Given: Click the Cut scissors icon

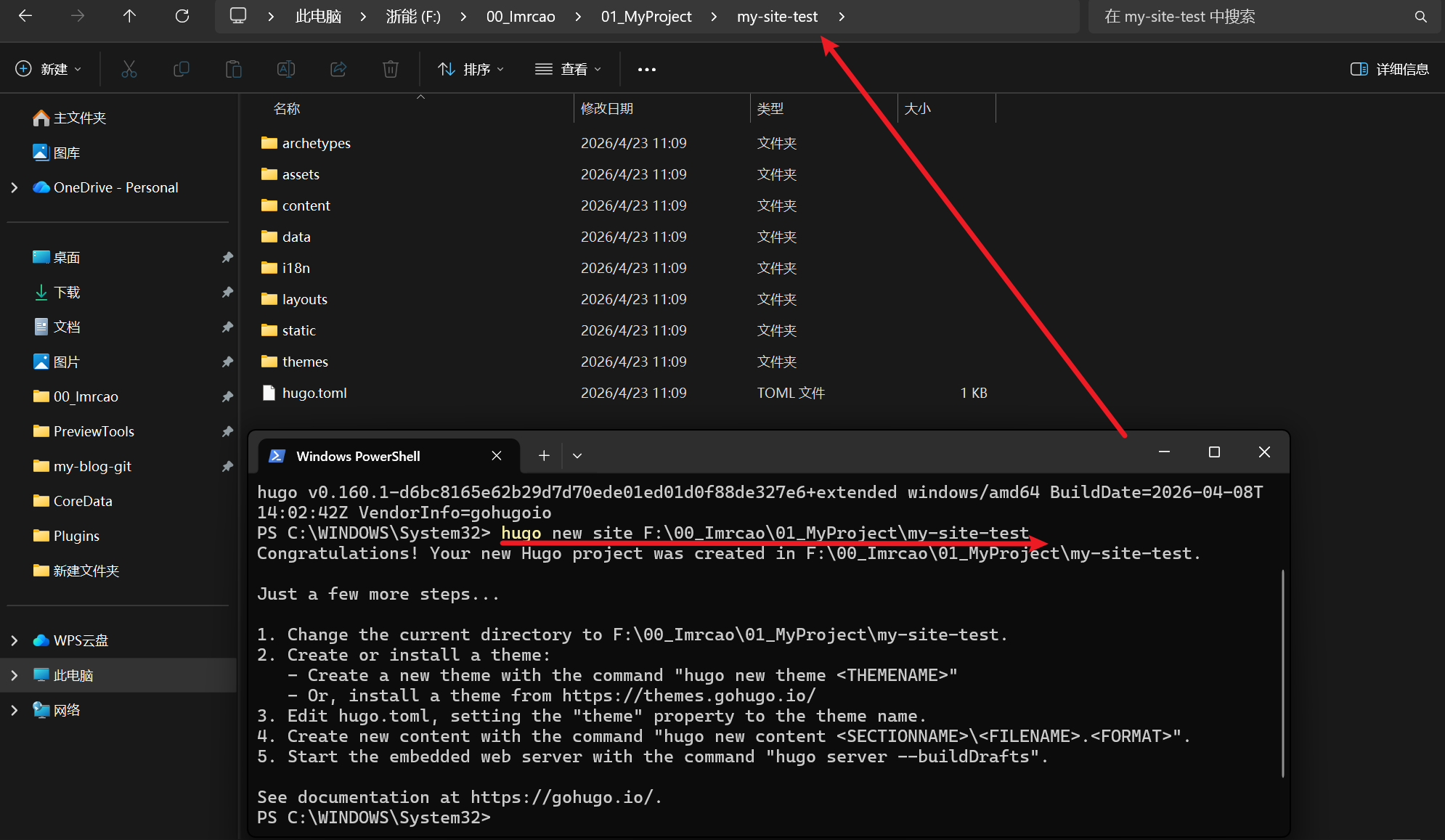Looking at the screenshot, I should (129, 69).
